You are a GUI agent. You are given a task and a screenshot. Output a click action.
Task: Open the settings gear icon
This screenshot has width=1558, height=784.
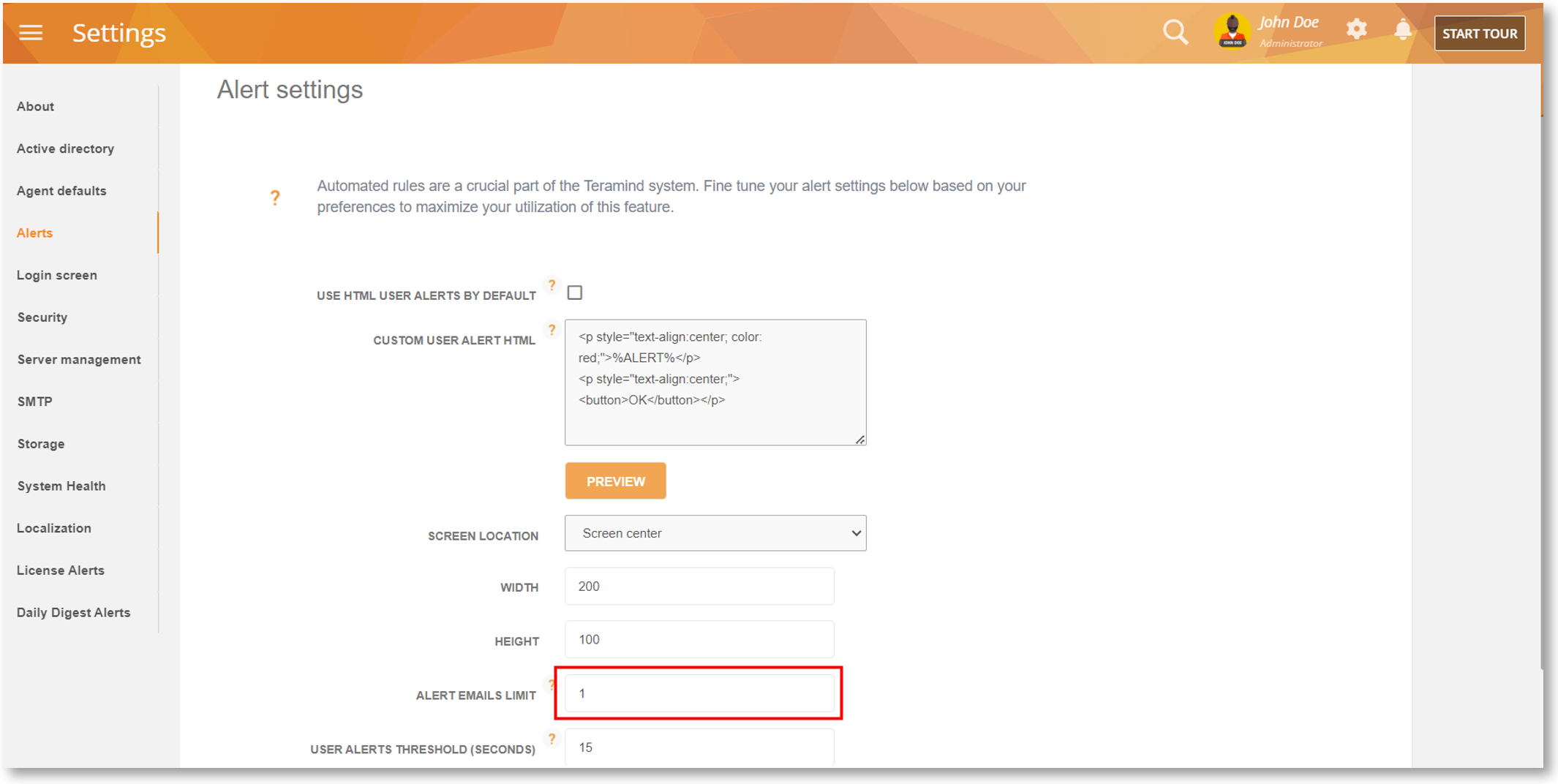tap(1356, 30)
